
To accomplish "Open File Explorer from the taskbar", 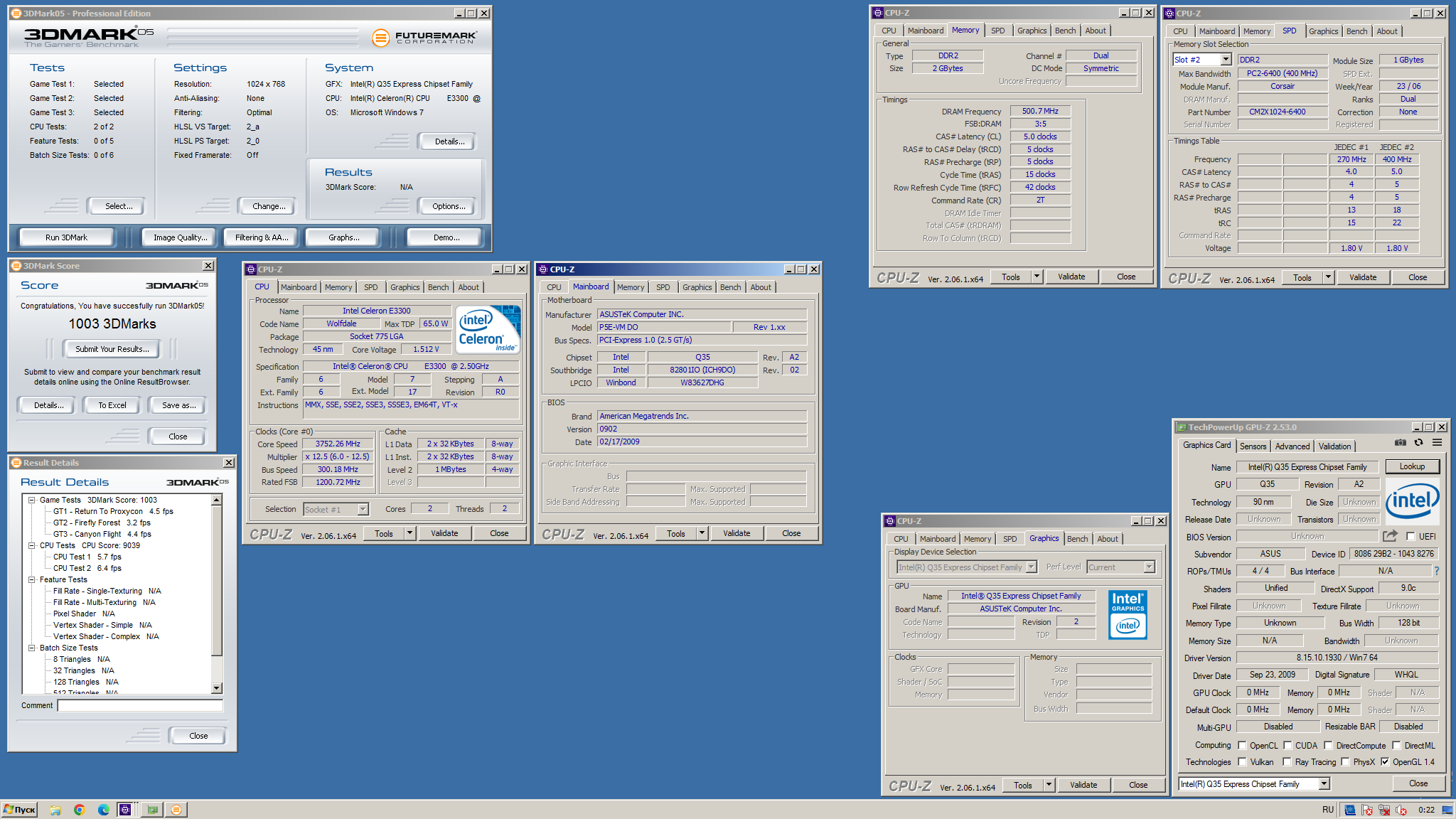I will (x=55, y=810).
